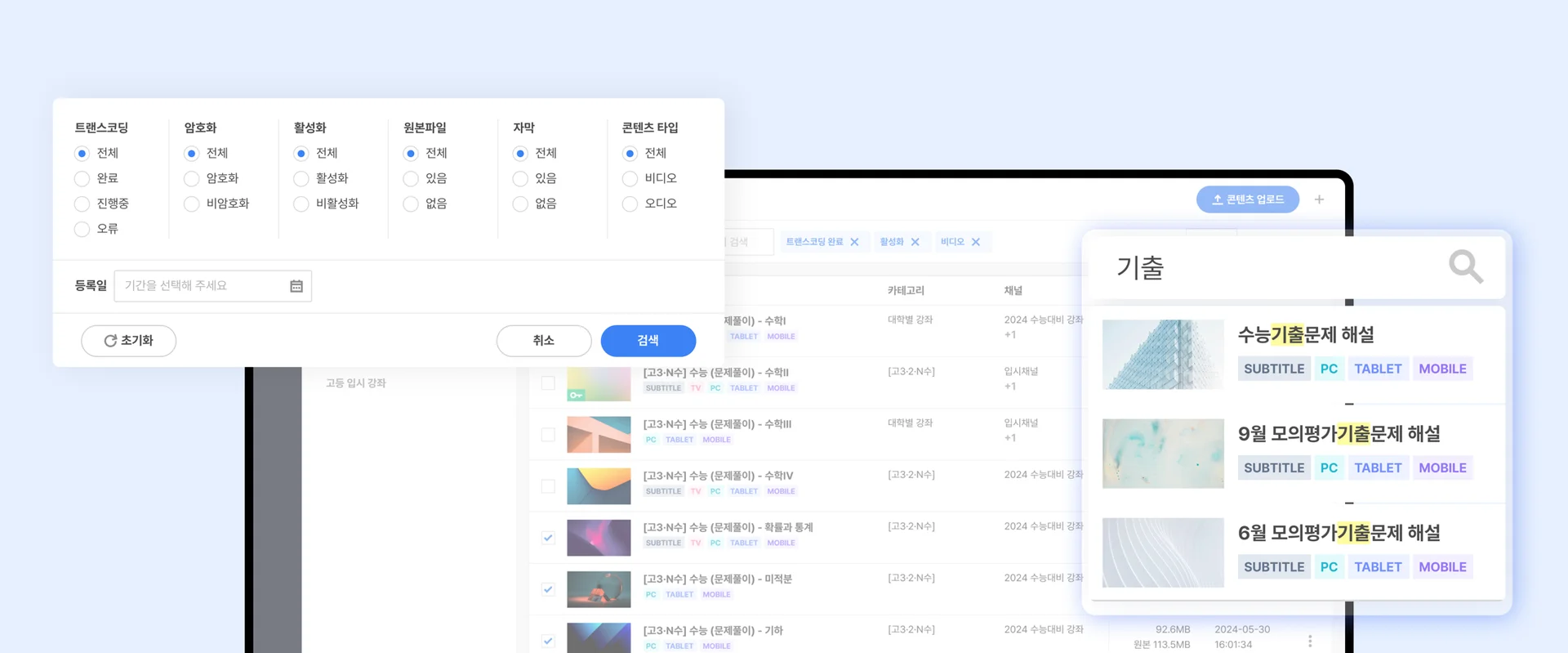Remove the 활성화 filter chip
Viewport: 1568px width, 653px height.
pos(915,242)
